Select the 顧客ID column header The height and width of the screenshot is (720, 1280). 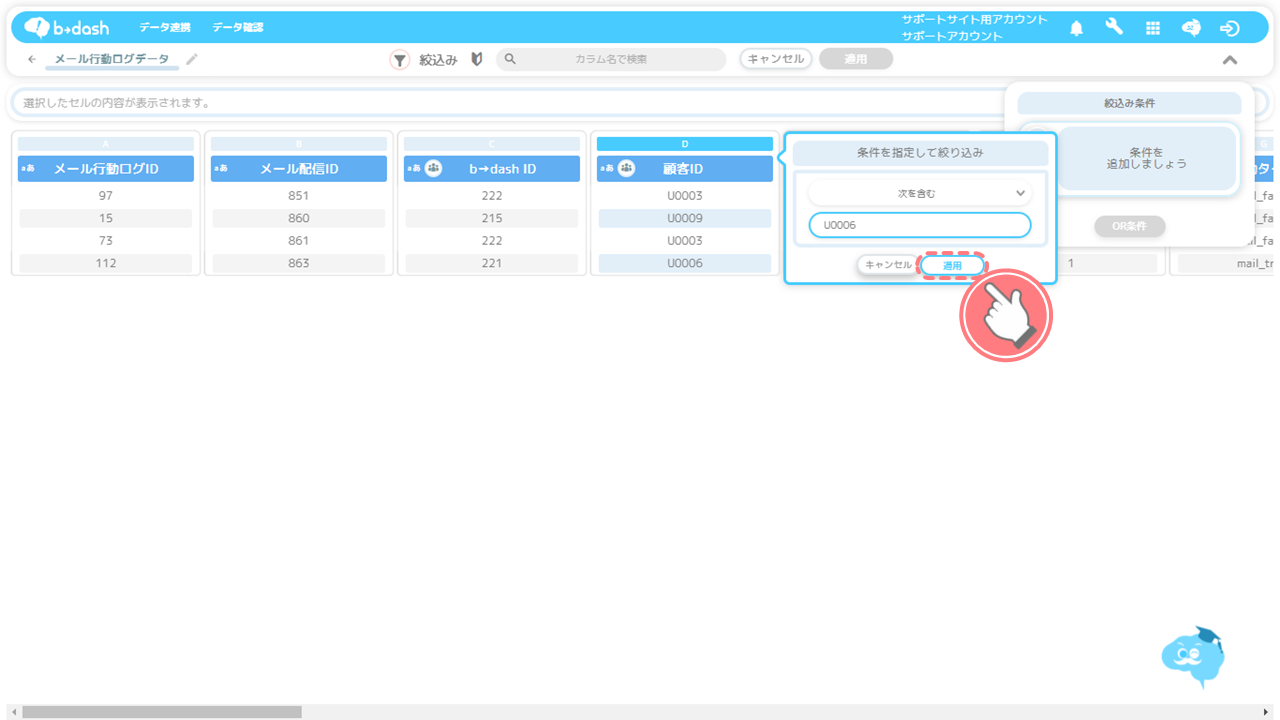click(x=685, y=169)
